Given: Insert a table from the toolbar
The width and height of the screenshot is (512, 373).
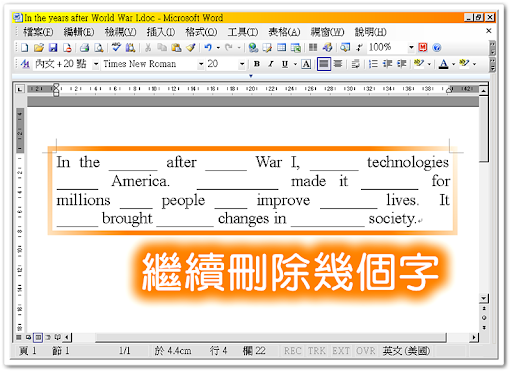Looking at the screenshot, I should coord(282,48).
